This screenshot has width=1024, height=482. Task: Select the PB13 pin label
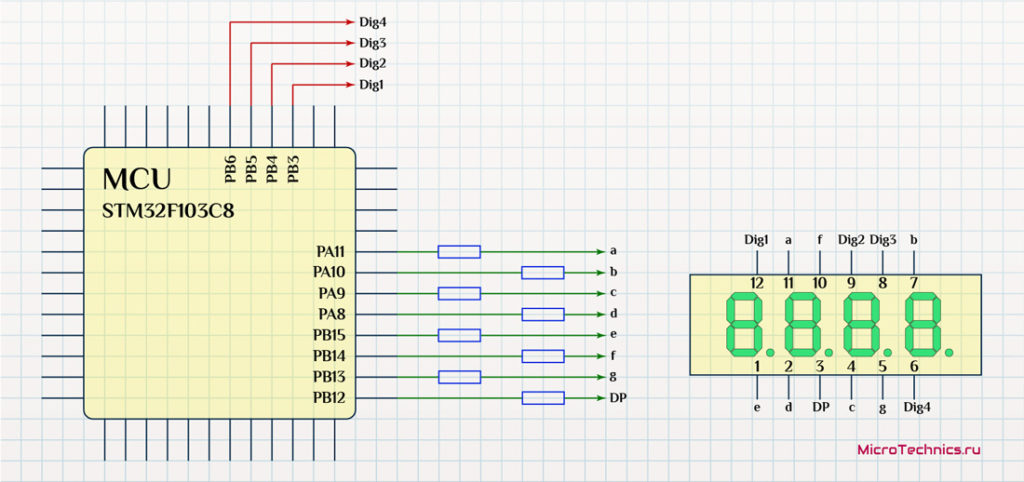click(x=330, y=377)
